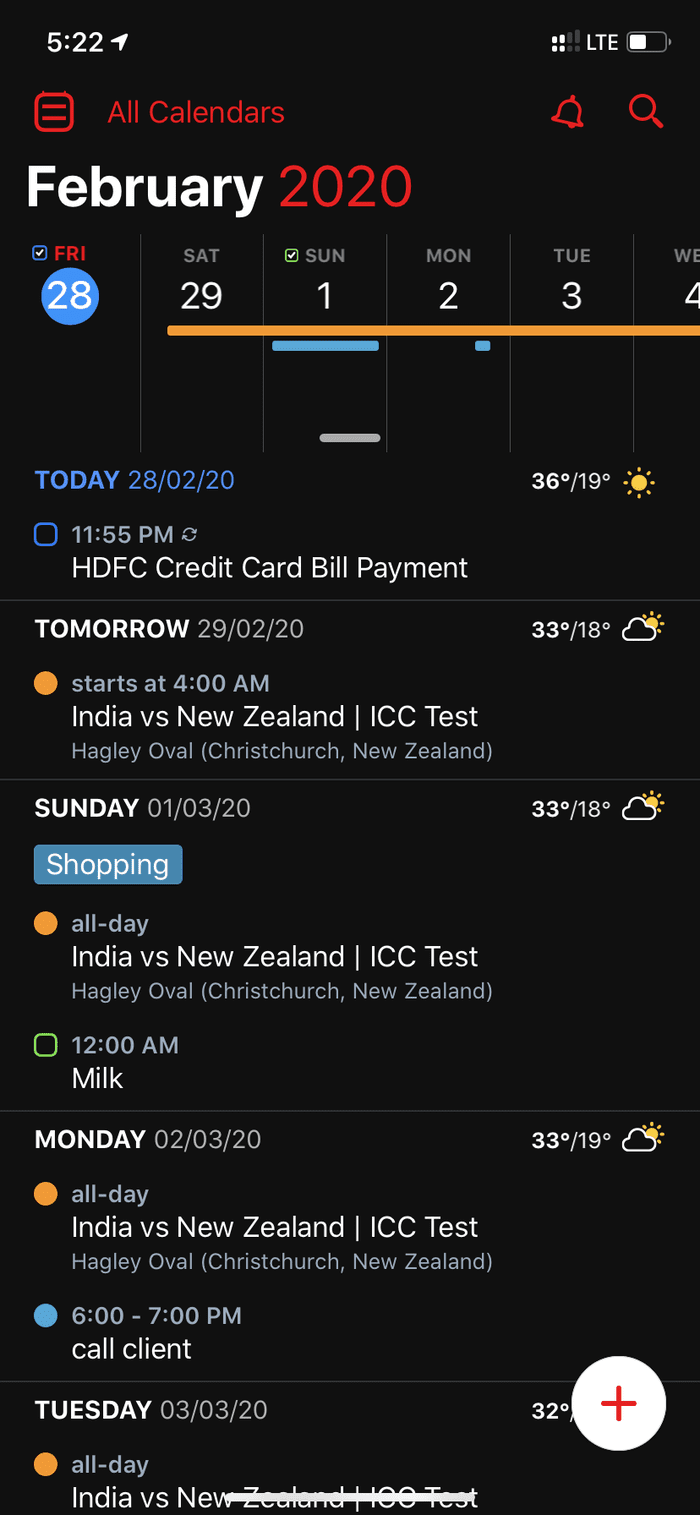Tap Monday's partly cloudy weather icon
Image resolution: width=700 pixels, height=1515 pixels.
(643, 1139)
